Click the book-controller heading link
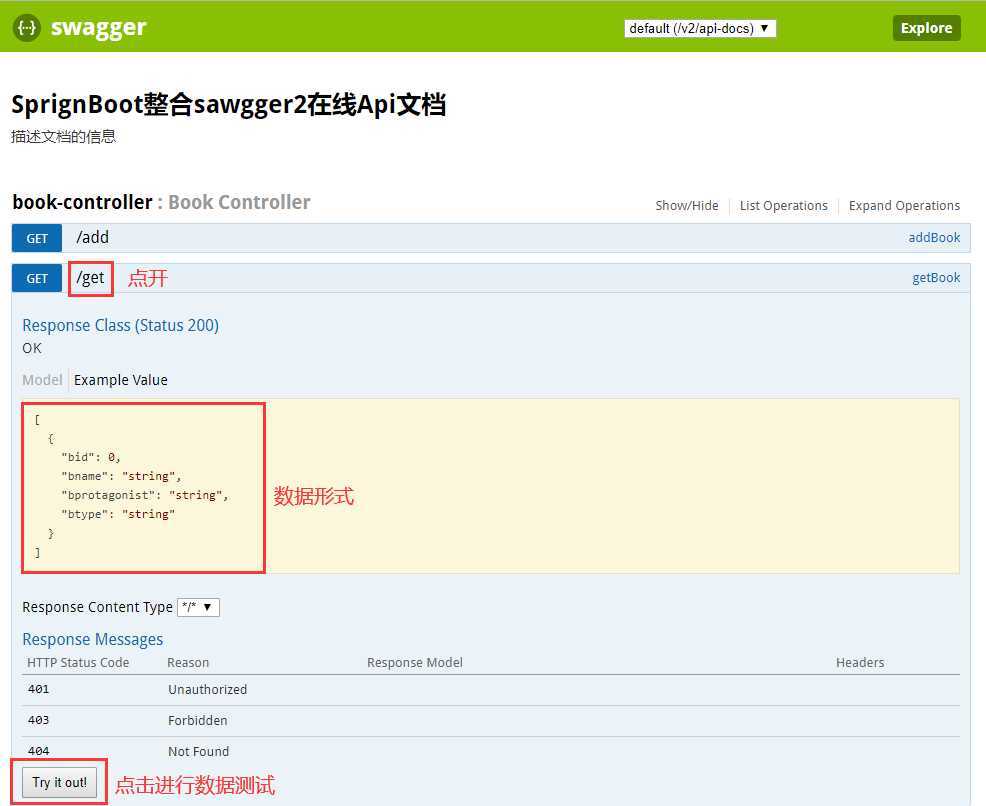The image size is (986, 806). [x=82, y=202]
